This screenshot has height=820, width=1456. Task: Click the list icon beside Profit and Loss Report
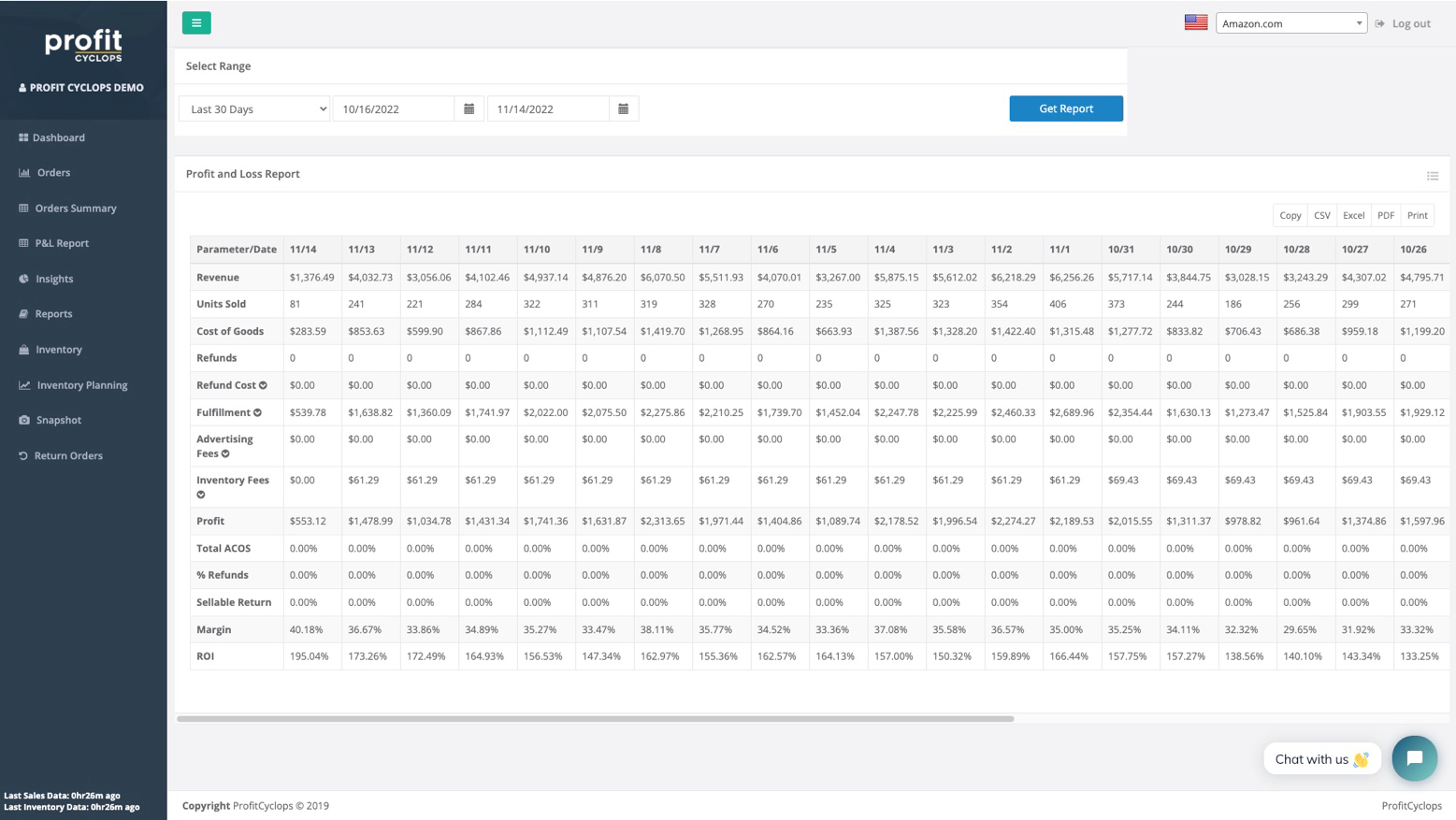[x=1432, y=176]
